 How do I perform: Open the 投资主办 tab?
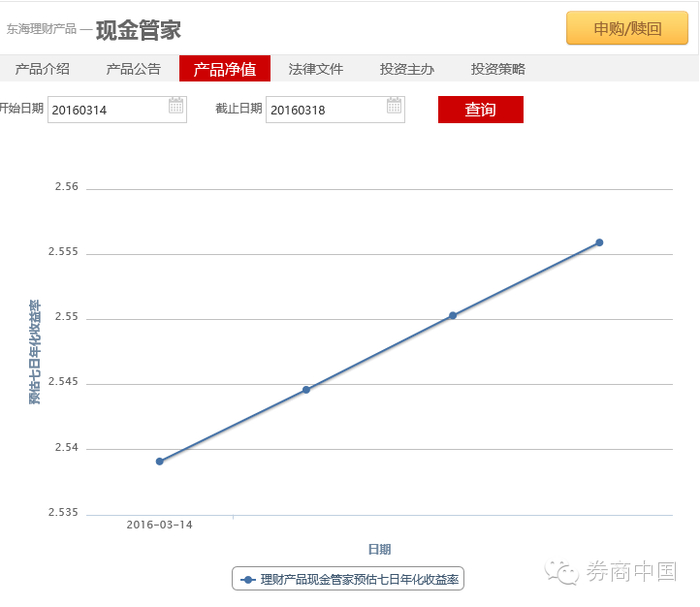coord(407,69)
